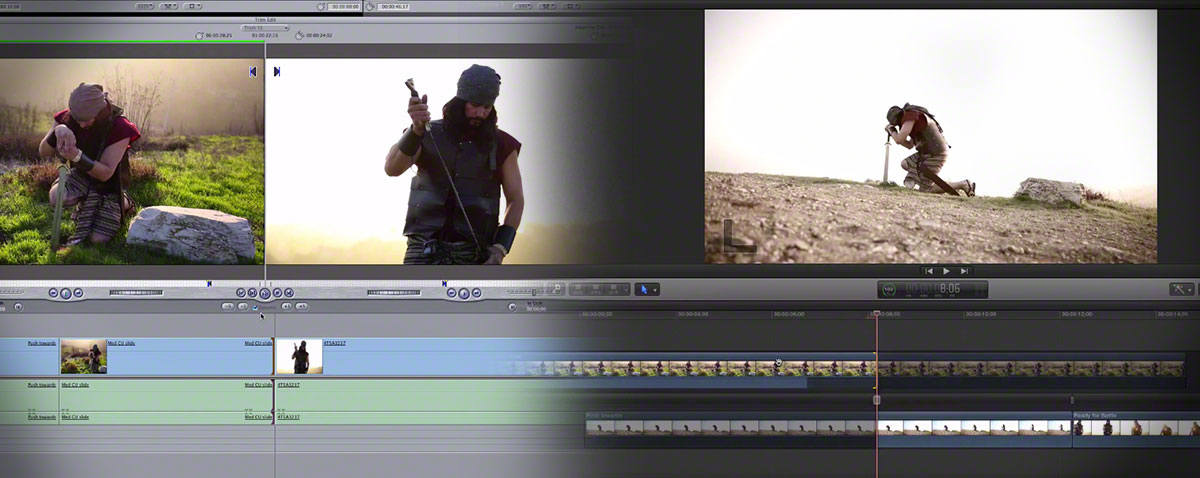Step incoming clip back one frame

tap(451, 292)
